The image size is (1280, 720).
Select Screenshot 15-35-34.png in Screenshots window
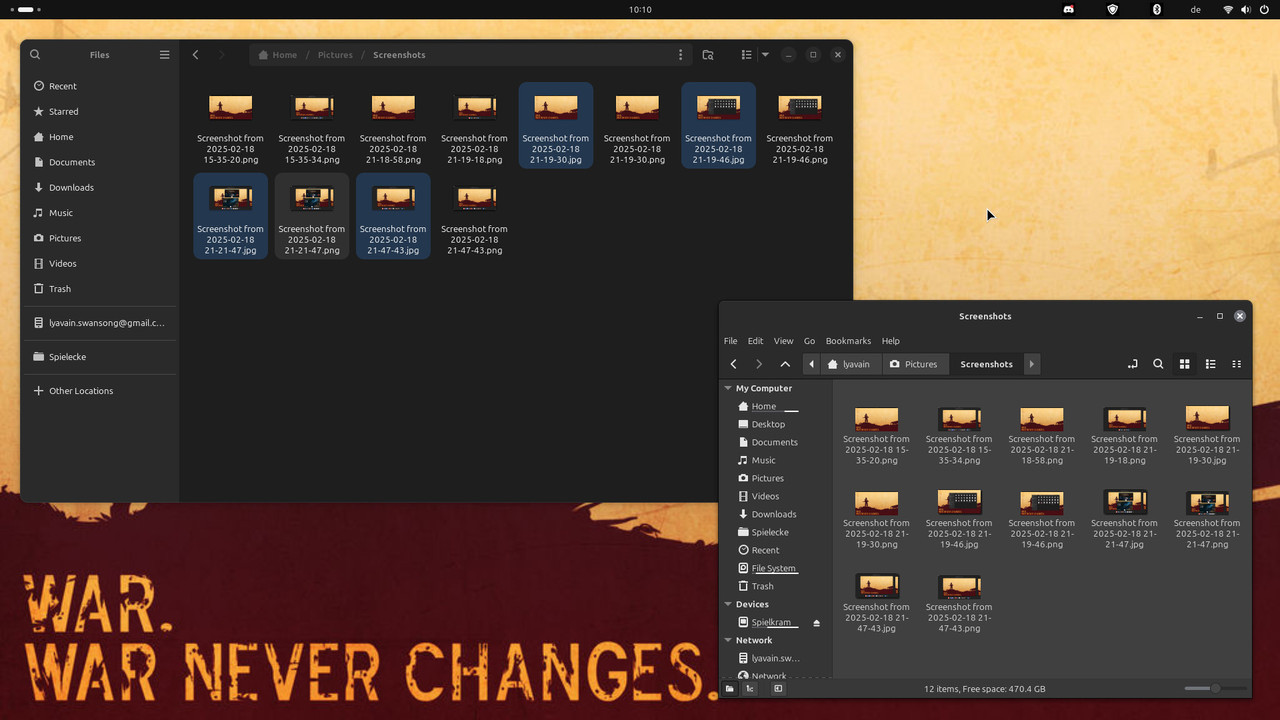959,435
